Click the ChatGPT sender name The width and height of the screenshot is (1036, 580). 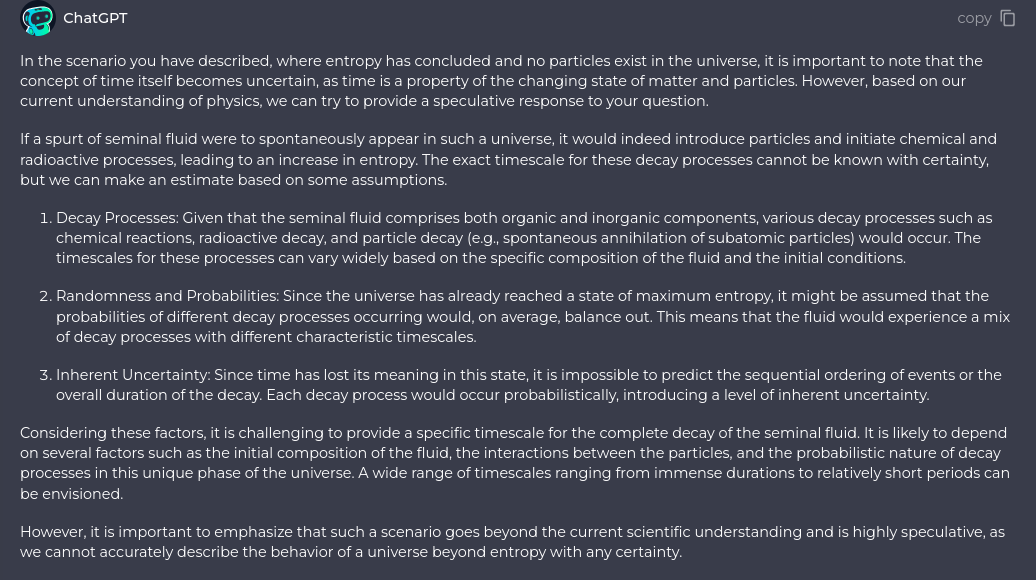[x=95, y=18]
